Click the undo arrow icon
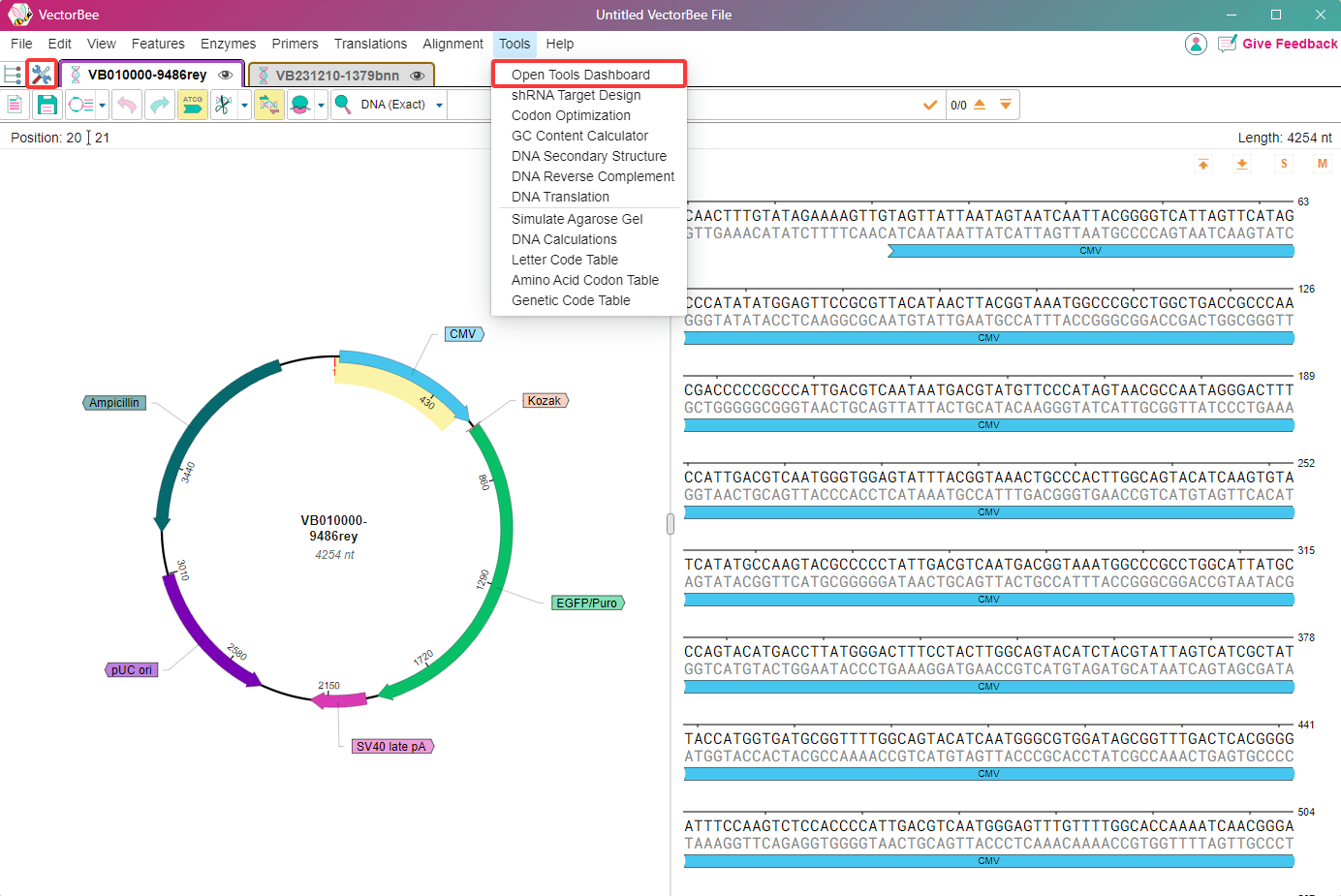Image resolution: width=1341 pixels, height=896 pixels. [127, 105]
